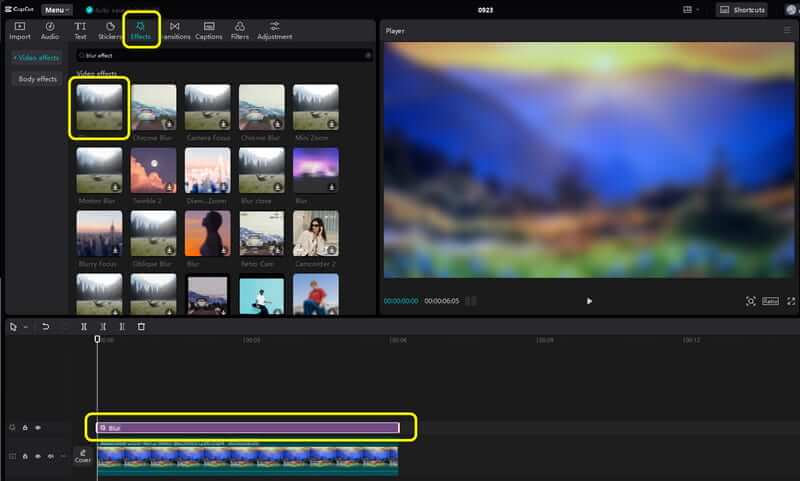Click the Cover button on video track
This screenshot has width=800, height=481.
[x=82, y=456]
